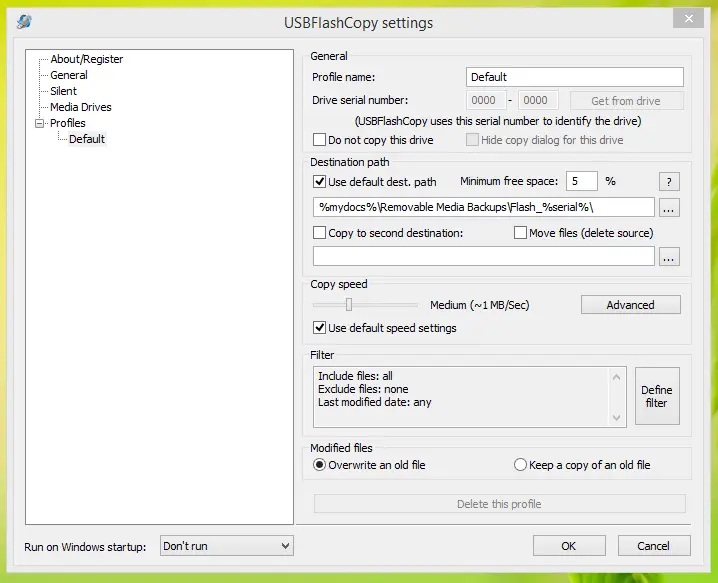Click the Include files: all line

coord(355,376)
